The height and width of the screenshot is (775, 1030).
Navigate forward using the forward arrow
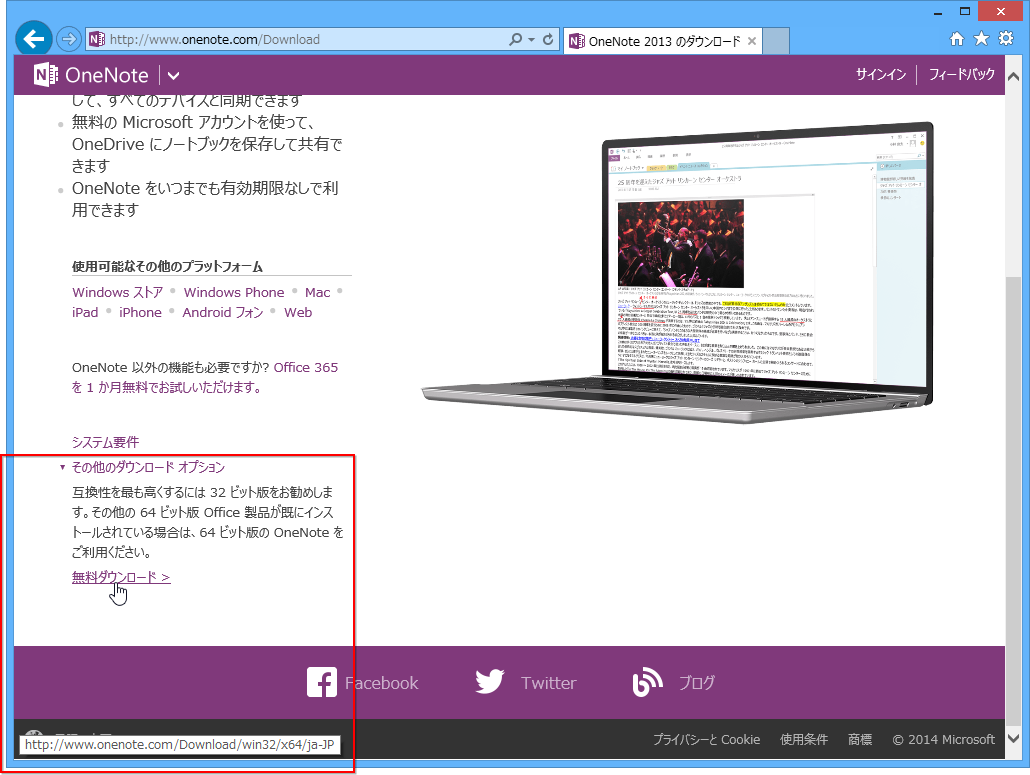tap(66, 39)
